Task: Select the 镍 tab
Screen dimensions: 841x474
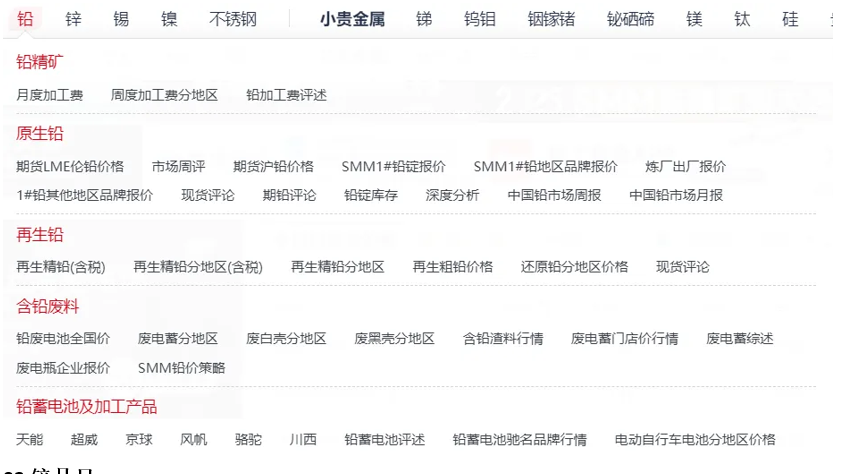Action: [169, 19]
